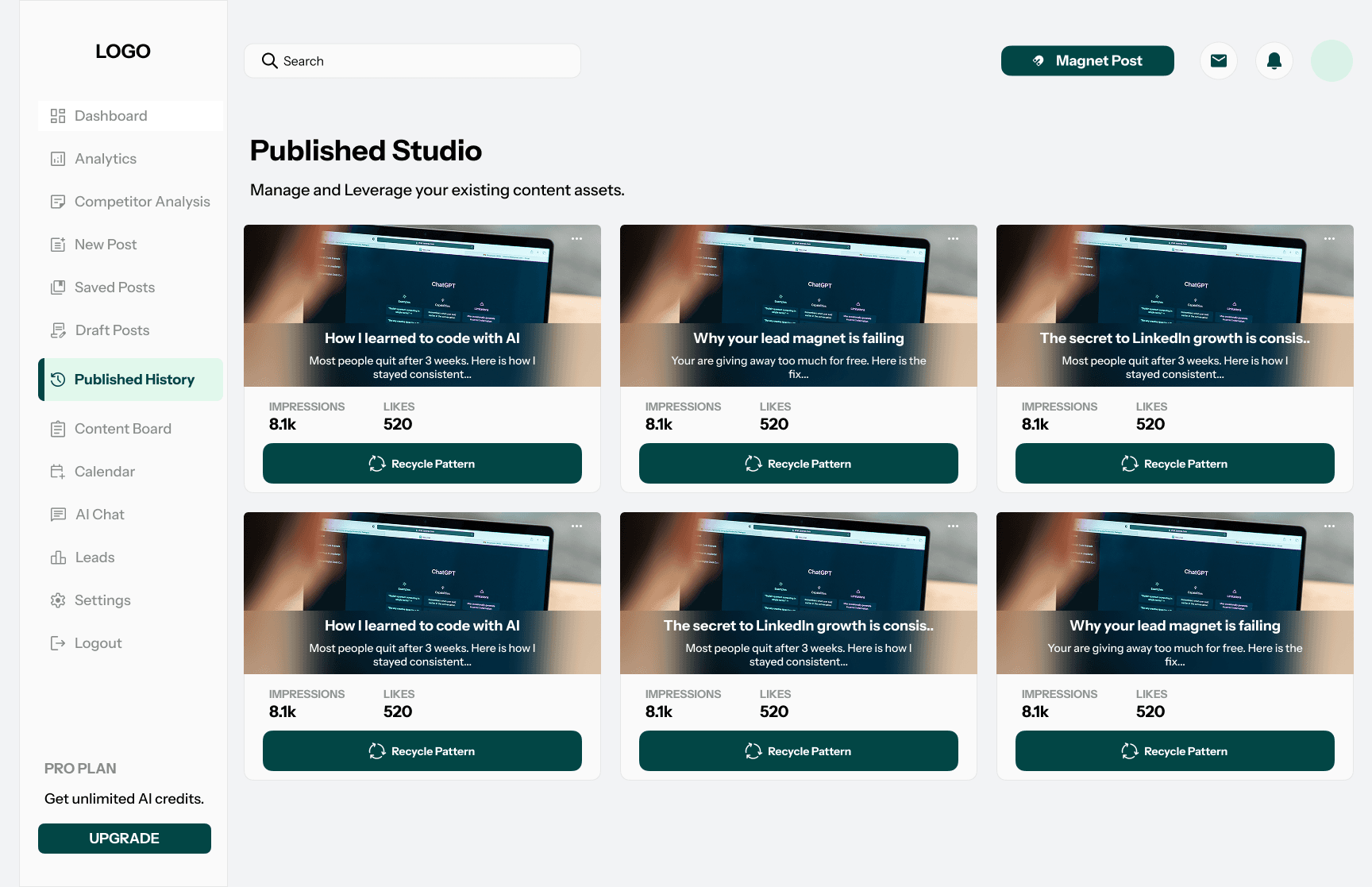Click the Draft Posts icon
The image size is (1372, 887).
58,330
